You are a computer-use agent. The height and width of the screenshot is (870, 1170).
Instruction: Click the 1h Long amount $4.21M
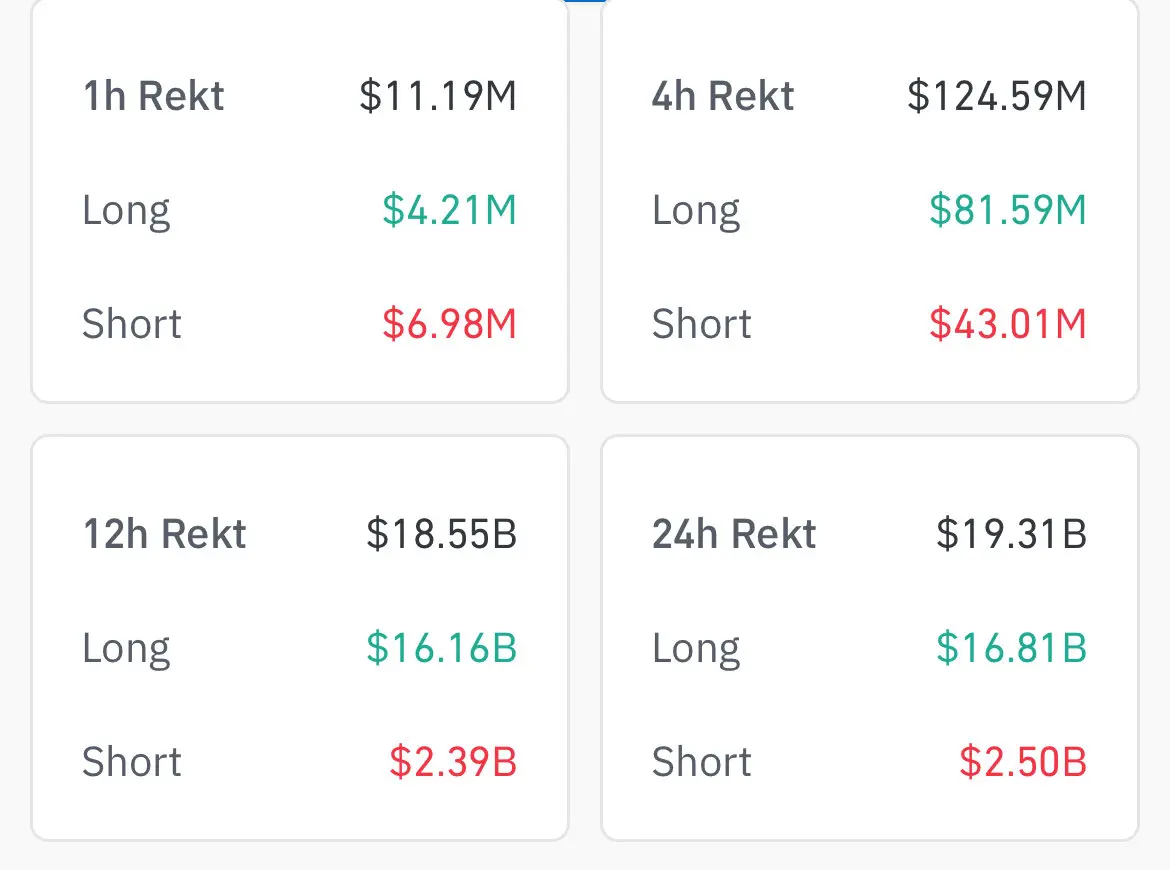point(449,211)
